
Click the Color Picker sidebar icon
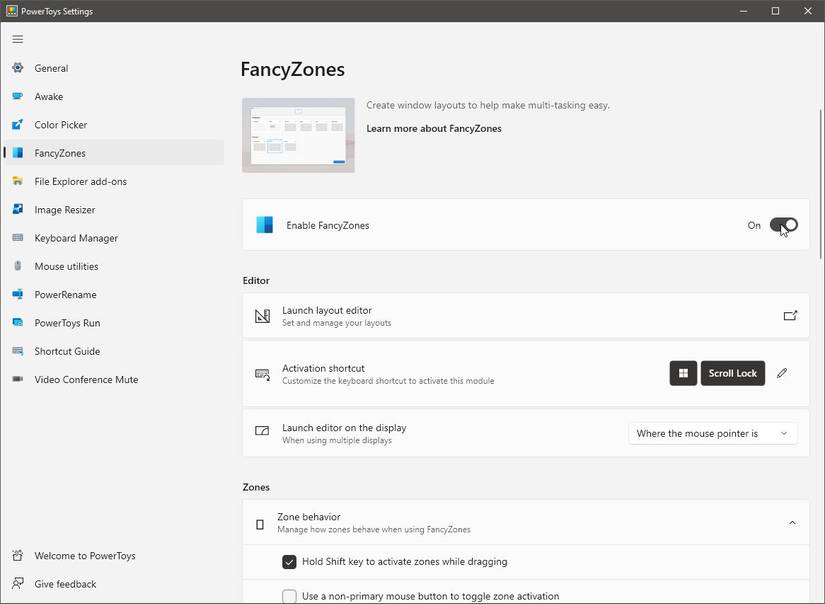tap(17, 125)
